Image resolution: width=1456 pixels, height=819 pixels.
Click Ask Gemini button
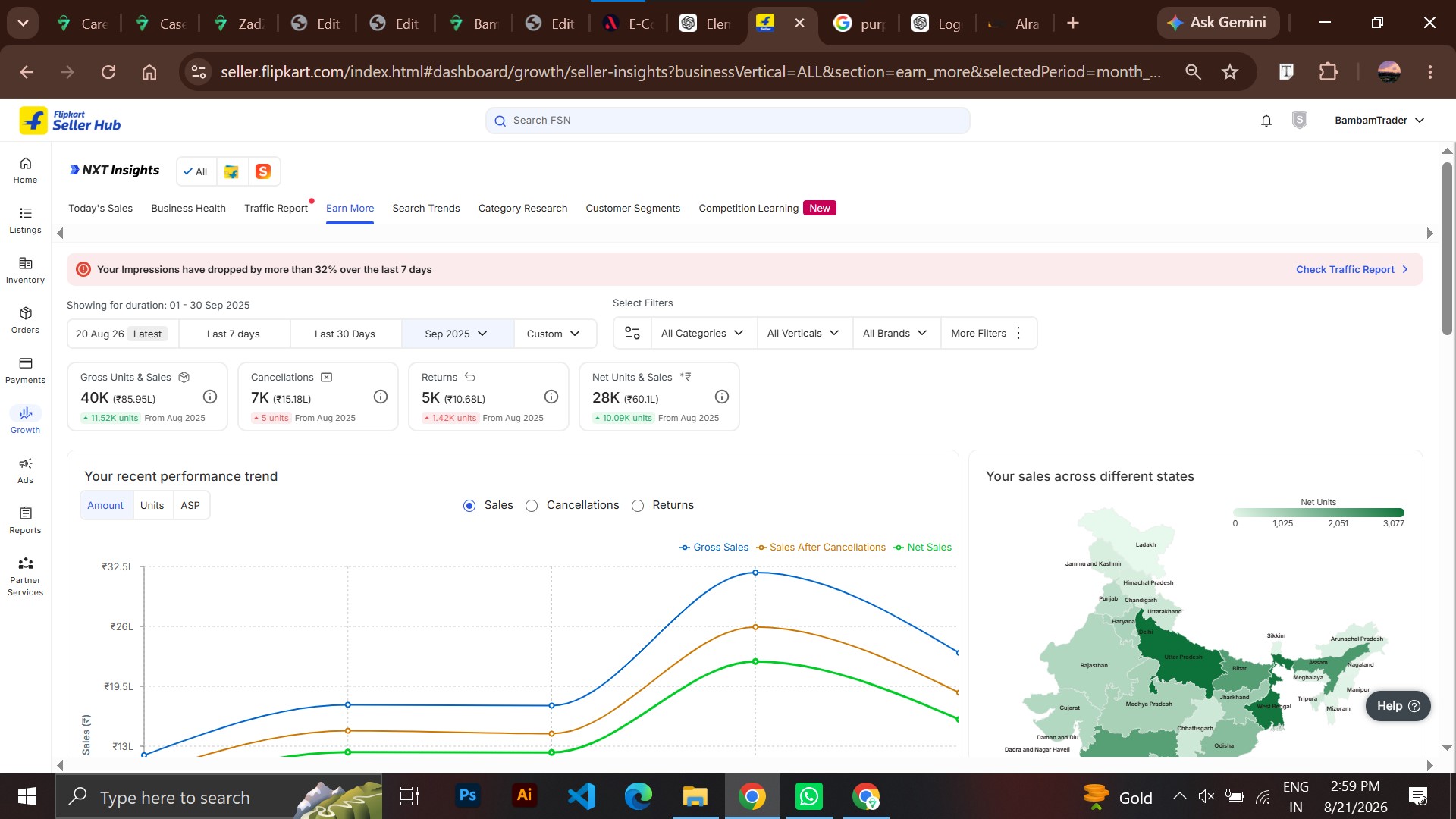[1217, 23]
